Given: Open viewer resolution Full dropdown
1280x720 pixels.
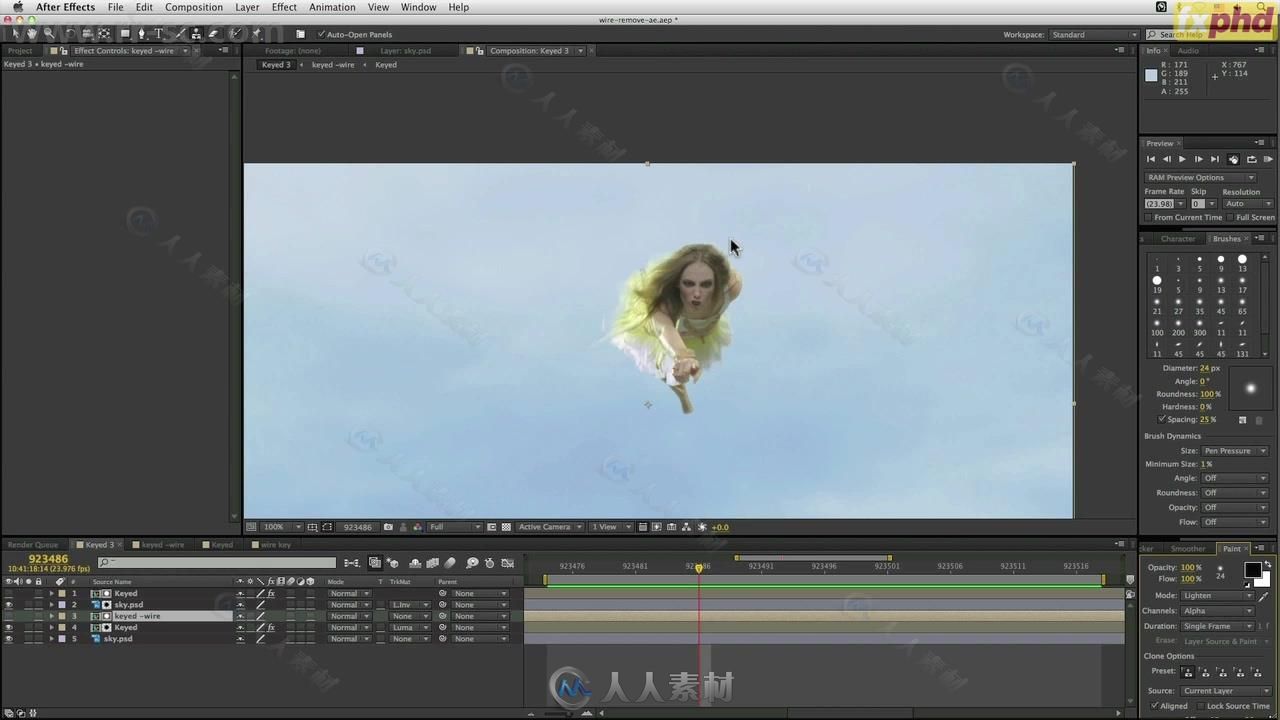Looking at the screenshot, I should click(x=455, y=527).
